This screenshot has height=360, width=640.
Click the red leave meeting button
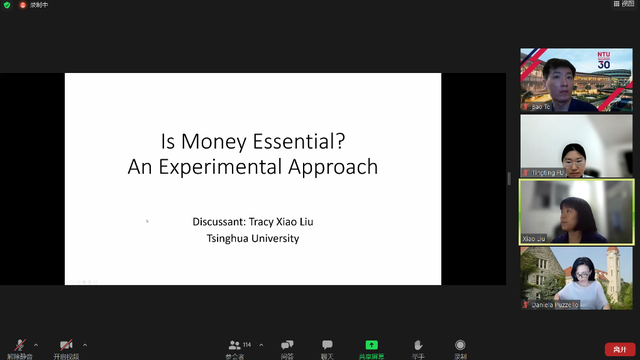click(x=620, y=349)
